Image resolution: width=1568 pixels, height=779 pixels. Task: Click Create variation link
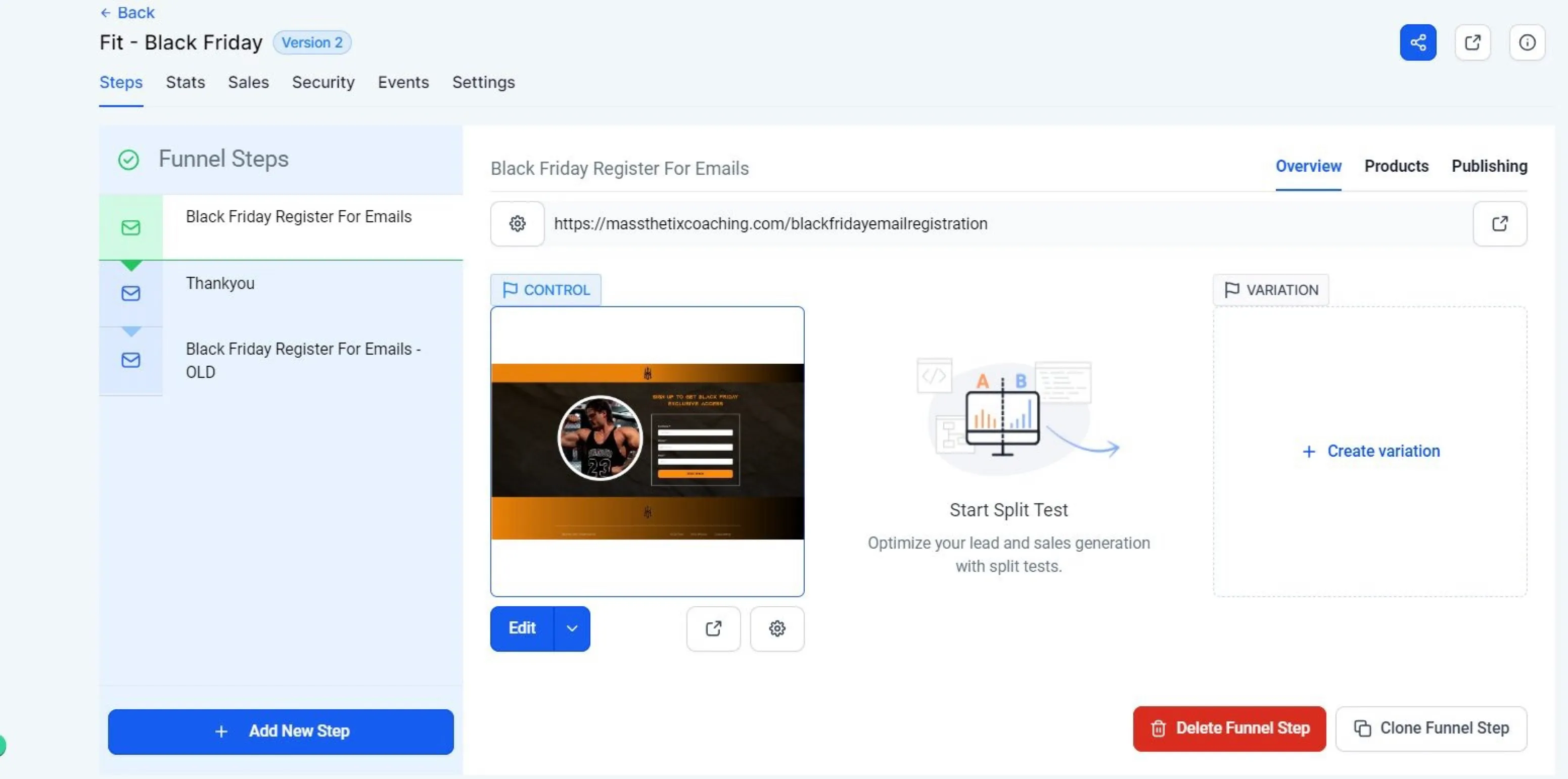point(1371,451)
